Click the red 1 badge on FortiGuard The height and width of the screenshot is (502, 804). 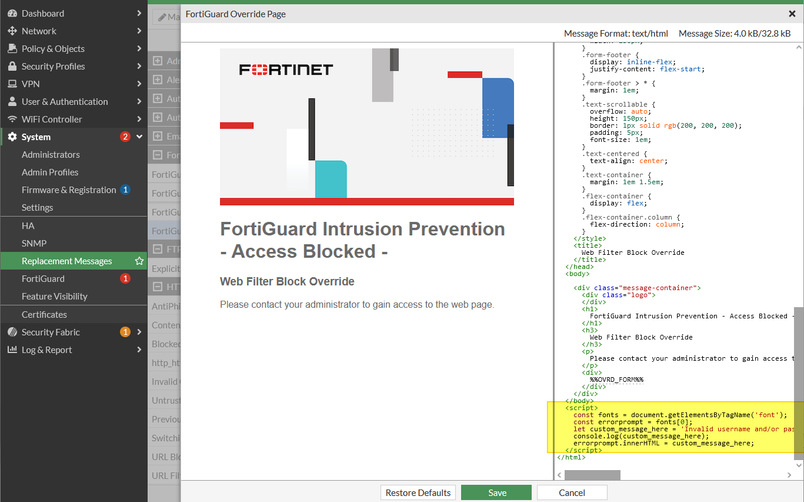click(125, 278)
